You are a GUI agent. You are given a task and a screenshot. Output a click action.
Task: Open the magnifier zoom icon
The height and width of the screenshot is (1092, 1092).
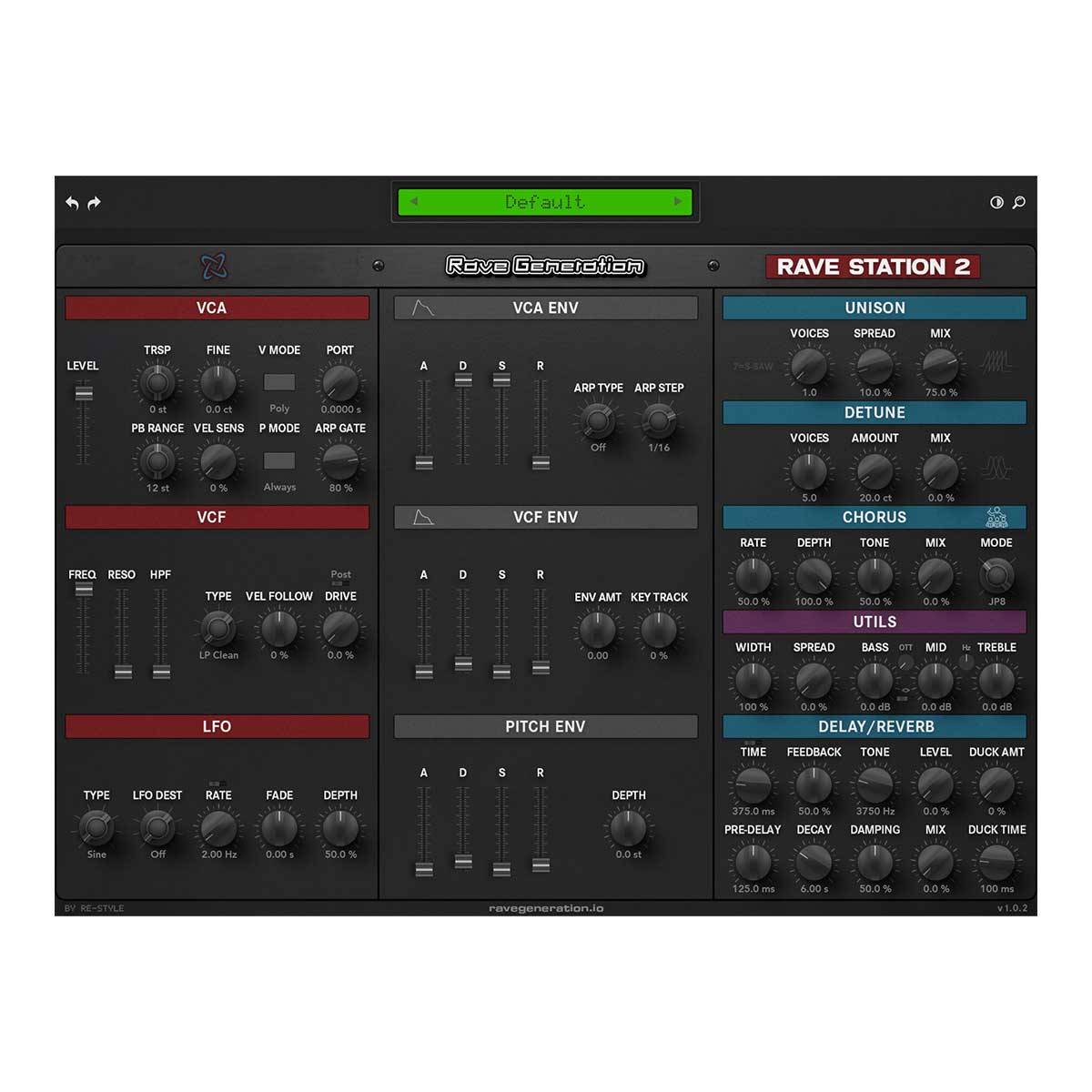point(1019,202)
